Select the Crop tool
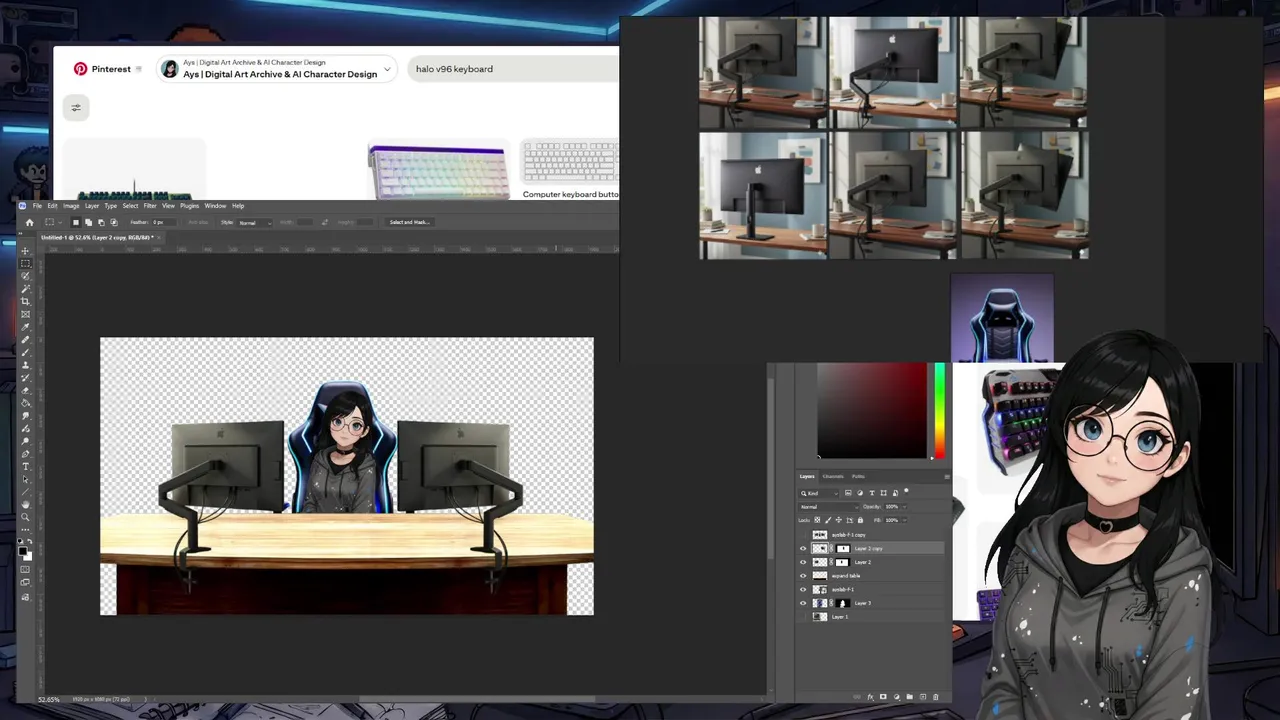Image resolution: width=1280 pixels, height=720 pixels. pyautogui.click(x=25, y=301)
